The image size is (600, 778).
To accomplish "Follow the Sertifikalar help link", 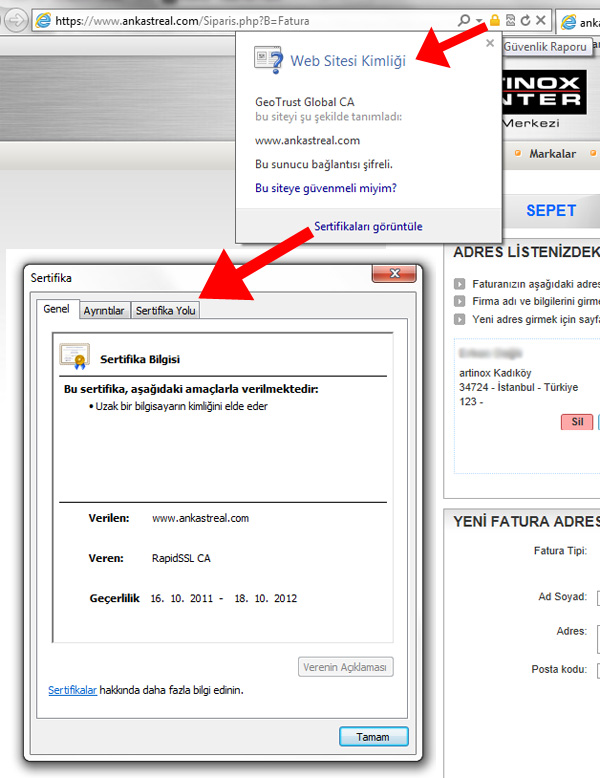I will (x=72, y=690).
